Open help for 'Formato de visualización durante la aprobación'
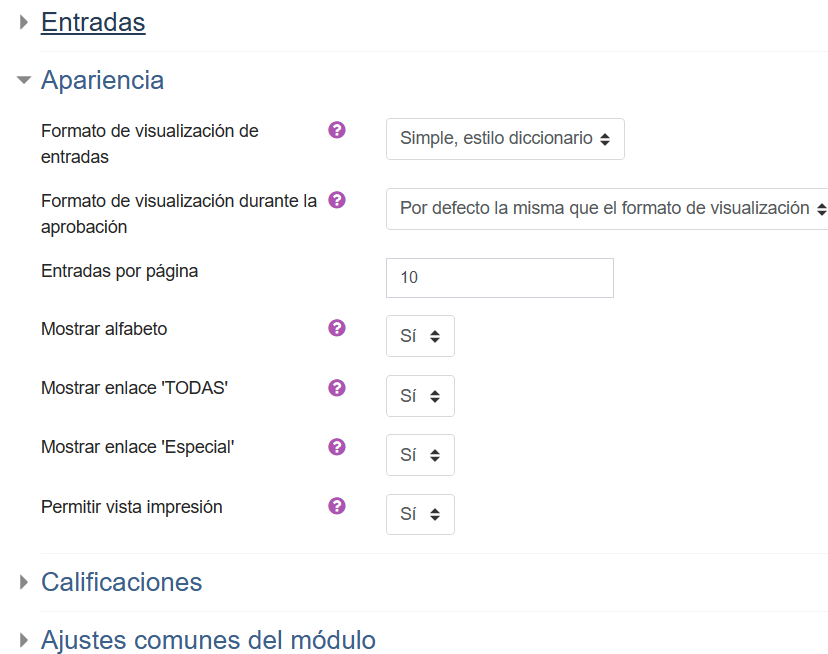This screenshot has height=654, width=828. pyautogui.click(x=337, y=200)
